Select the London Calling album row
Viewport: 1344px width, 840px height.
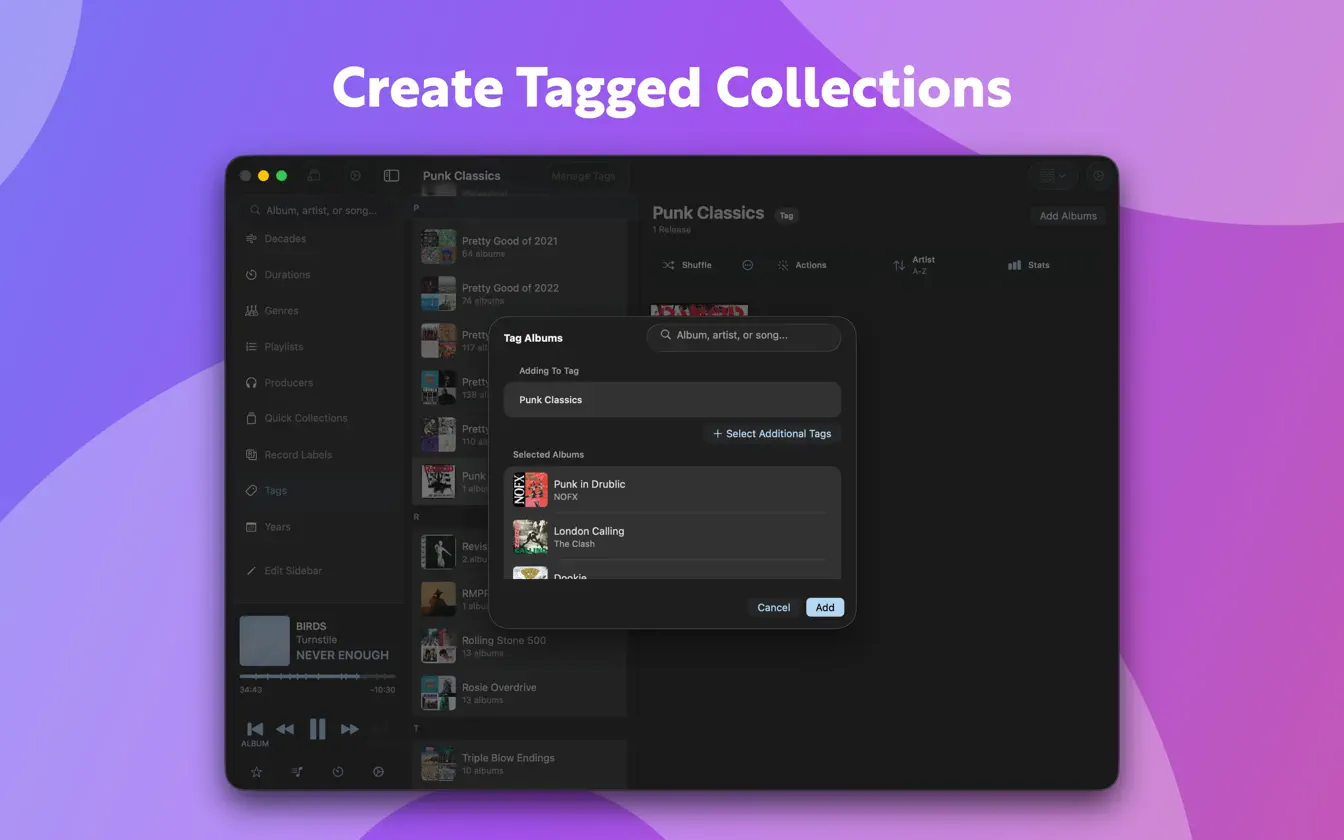coord(672,537)
